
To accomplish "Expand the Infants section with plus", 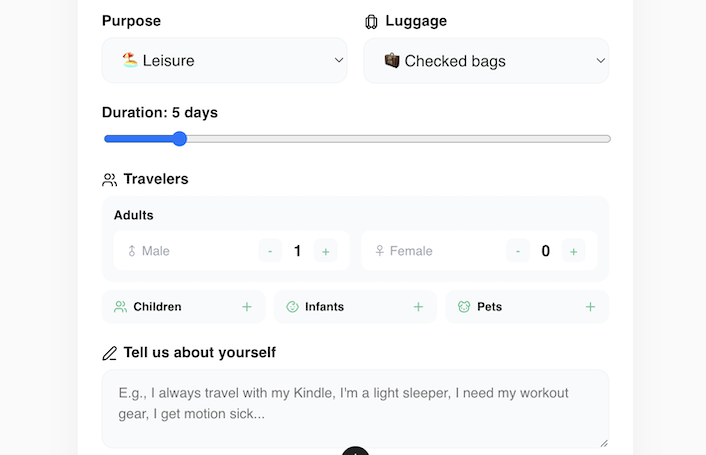I will click(x=418, y=307).
